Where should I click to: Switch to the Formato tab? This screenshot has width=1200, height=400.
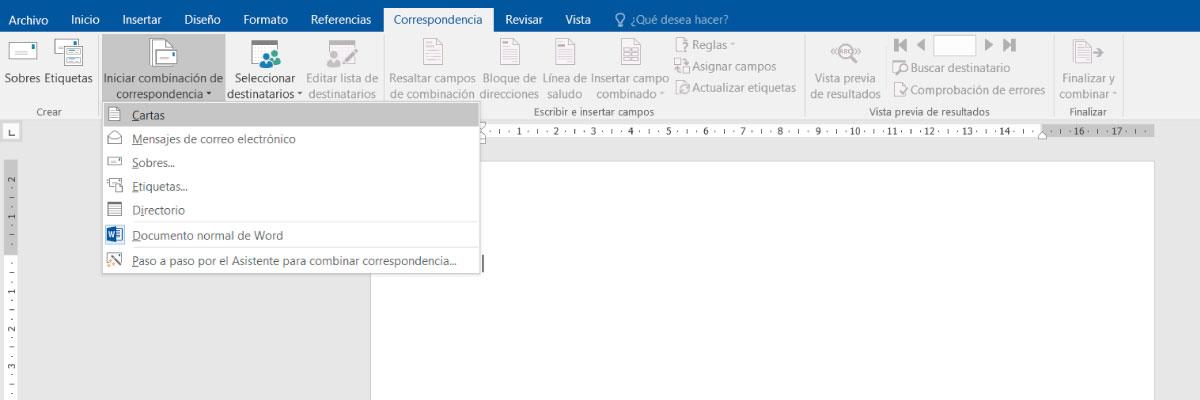point(267,19)
